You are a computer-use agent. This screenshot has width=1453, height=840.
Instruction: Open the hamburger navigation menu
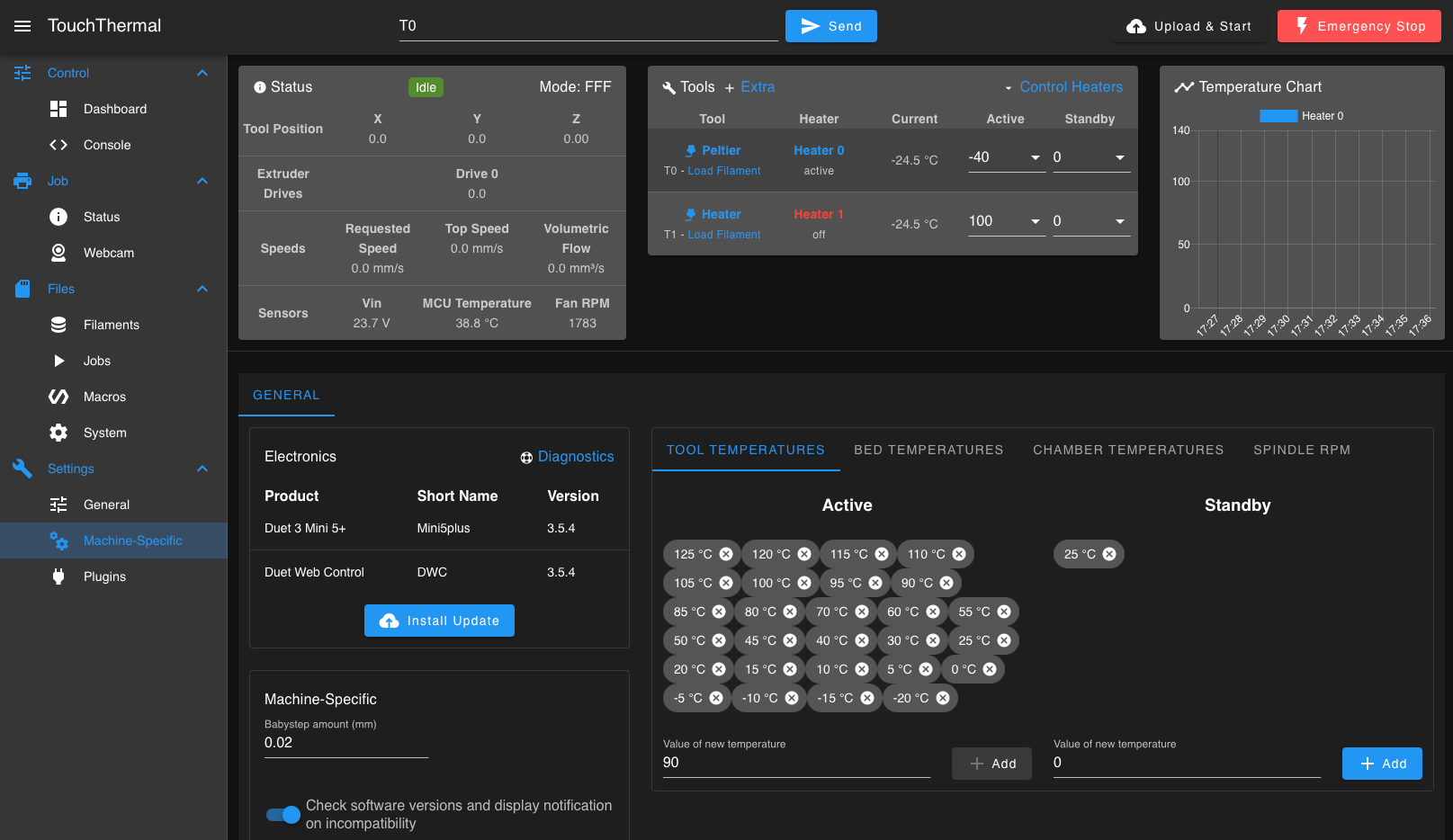tap(22, 26)
